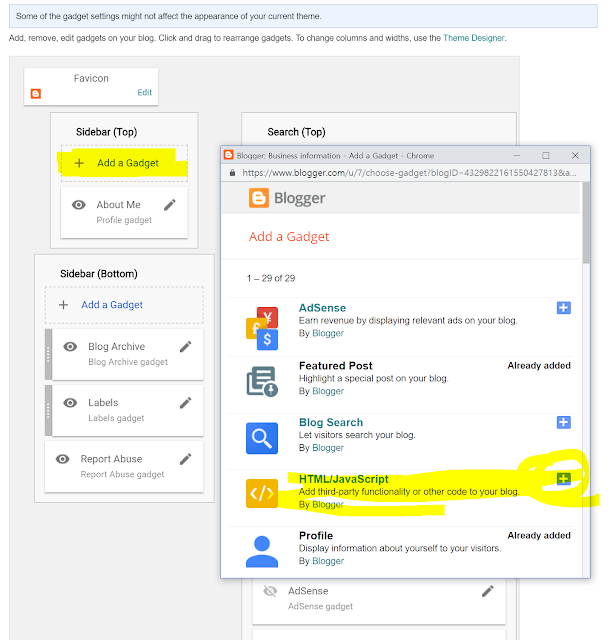The width and height of the screenshot is (610, 640).
Task: Click the Featured Post title text
Action: [x=336, y=366]
